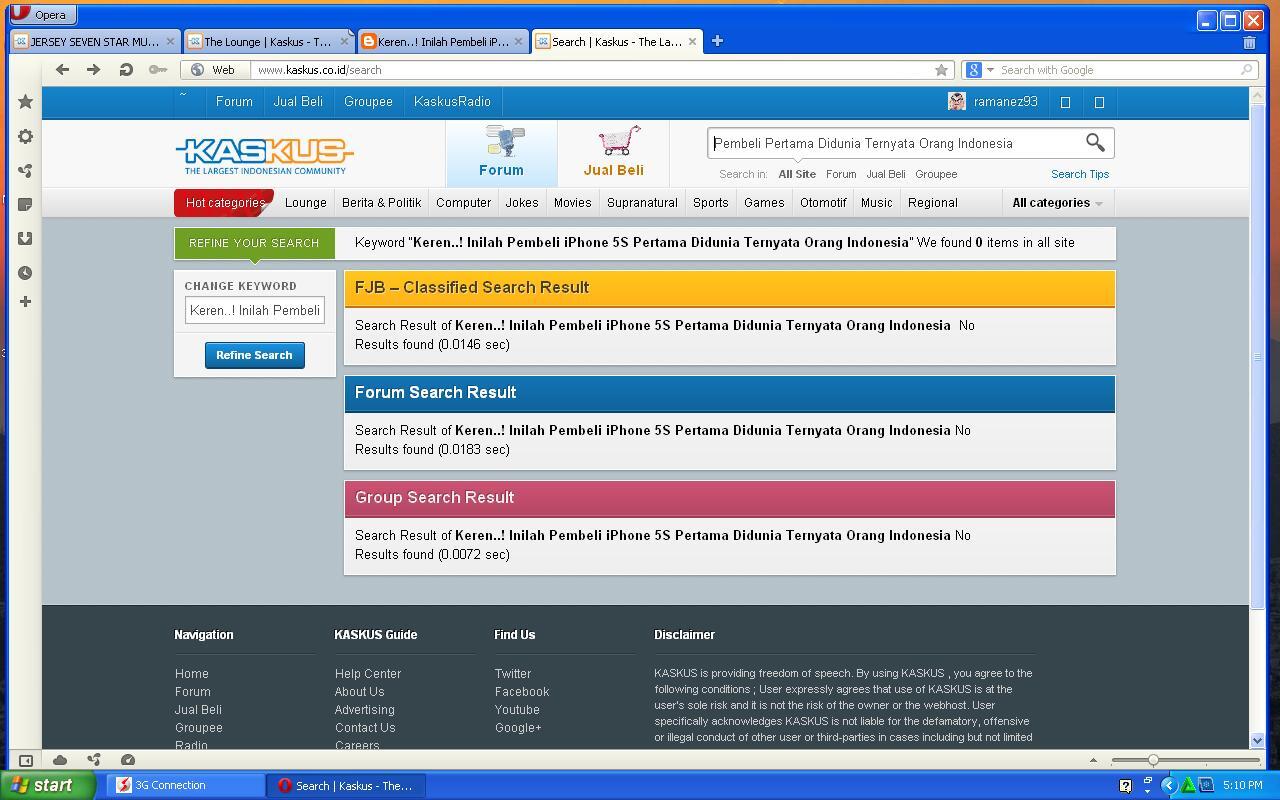Select Forum search scope
Image resolution: width=1280 pixels, height=800 pixels.
tap(841, 174)
